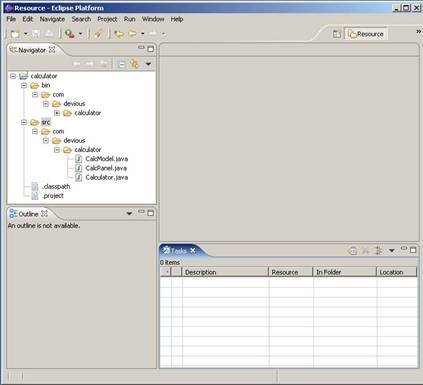Select the .classpath file
The height and width of the screenshot is (385, 423).
56,187
